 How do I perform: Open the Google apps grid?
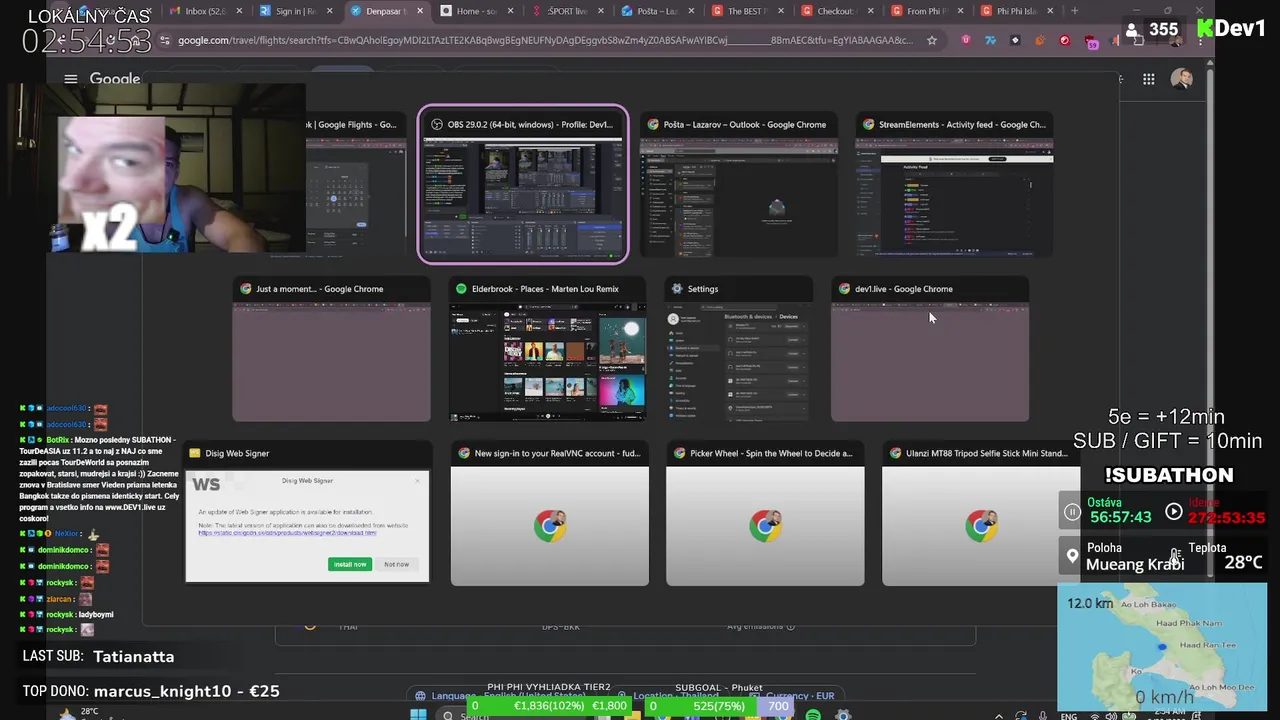(1149, 79)
